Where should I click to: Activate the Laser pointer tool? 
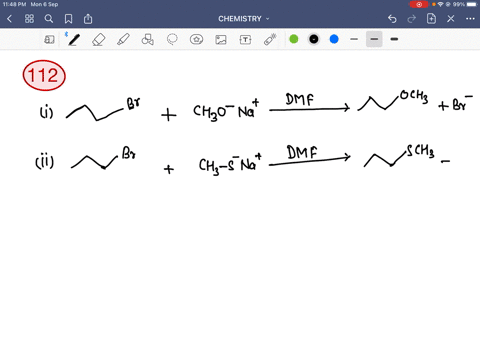point(270,39)
